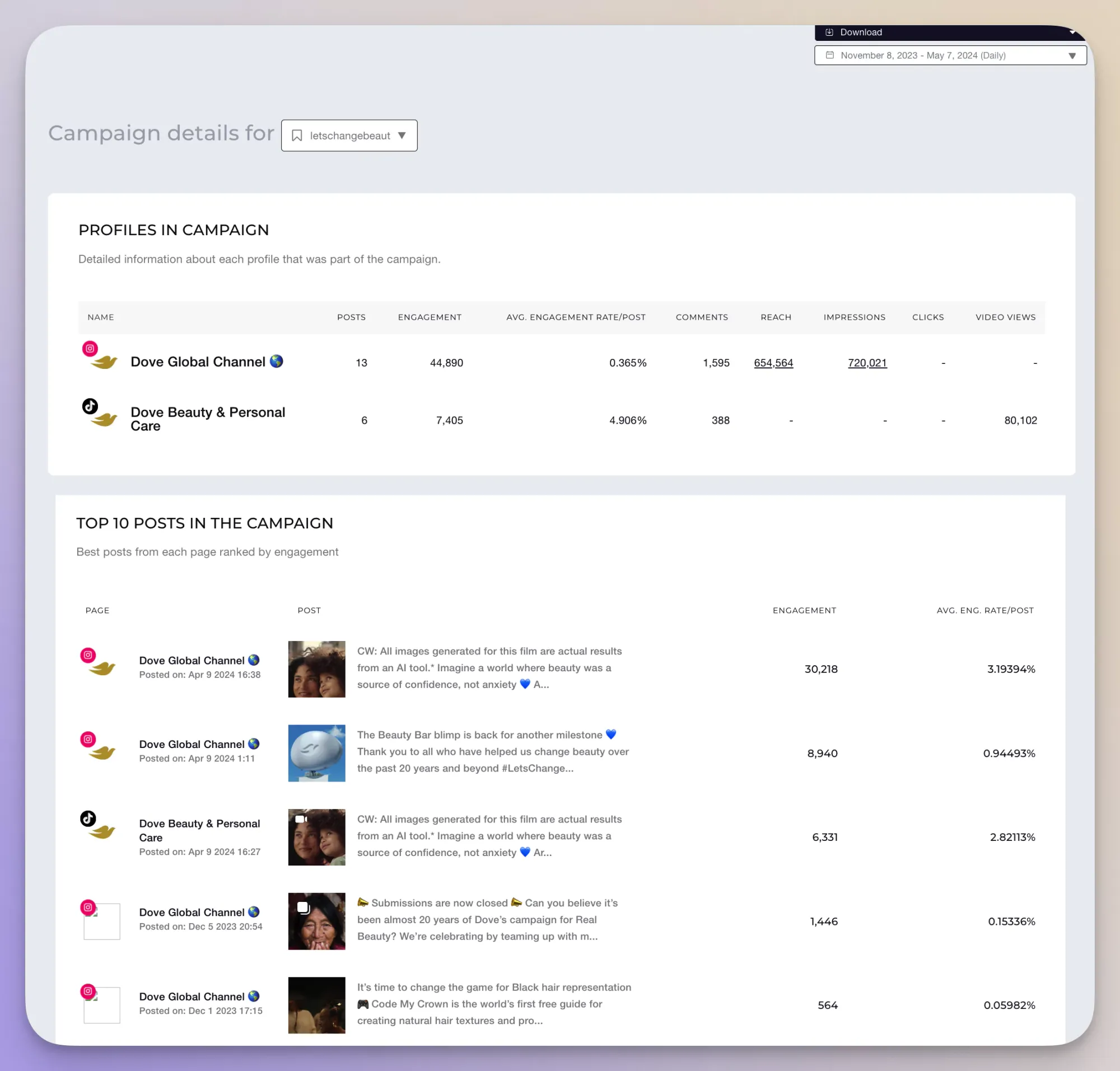The height and width of the screenshot is (1071, 1120).
Task: Open Dove Global Channel profile name
Action: pyautogui.click(x=198, y=362)
